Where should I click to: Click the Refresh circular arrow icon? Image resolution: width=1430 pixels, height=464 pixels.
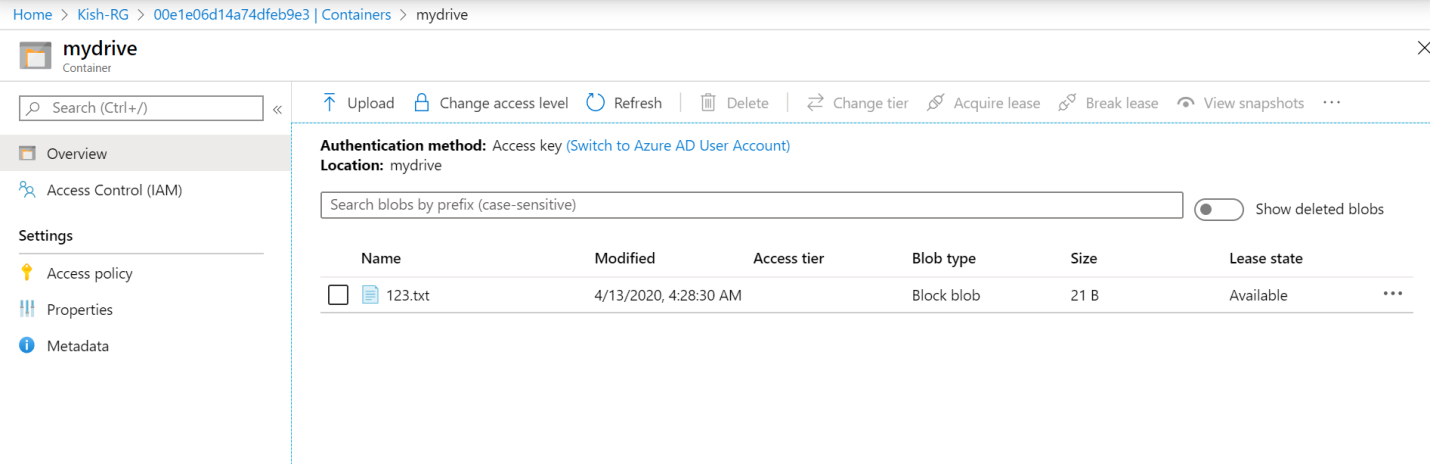coord(596,103)
